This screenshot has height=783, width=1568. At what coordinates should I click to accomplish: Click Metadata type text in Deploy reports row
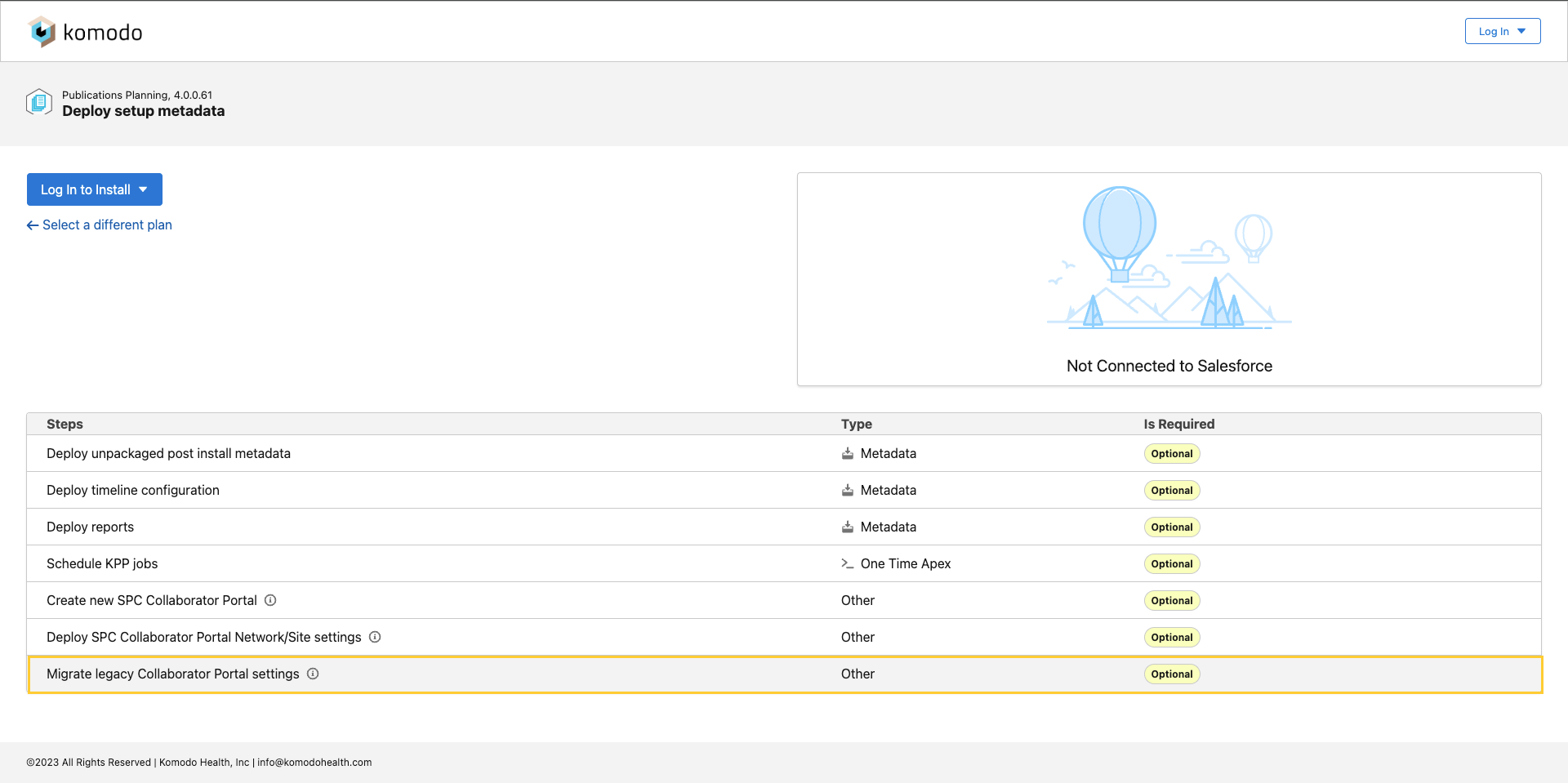pos(889,527)
